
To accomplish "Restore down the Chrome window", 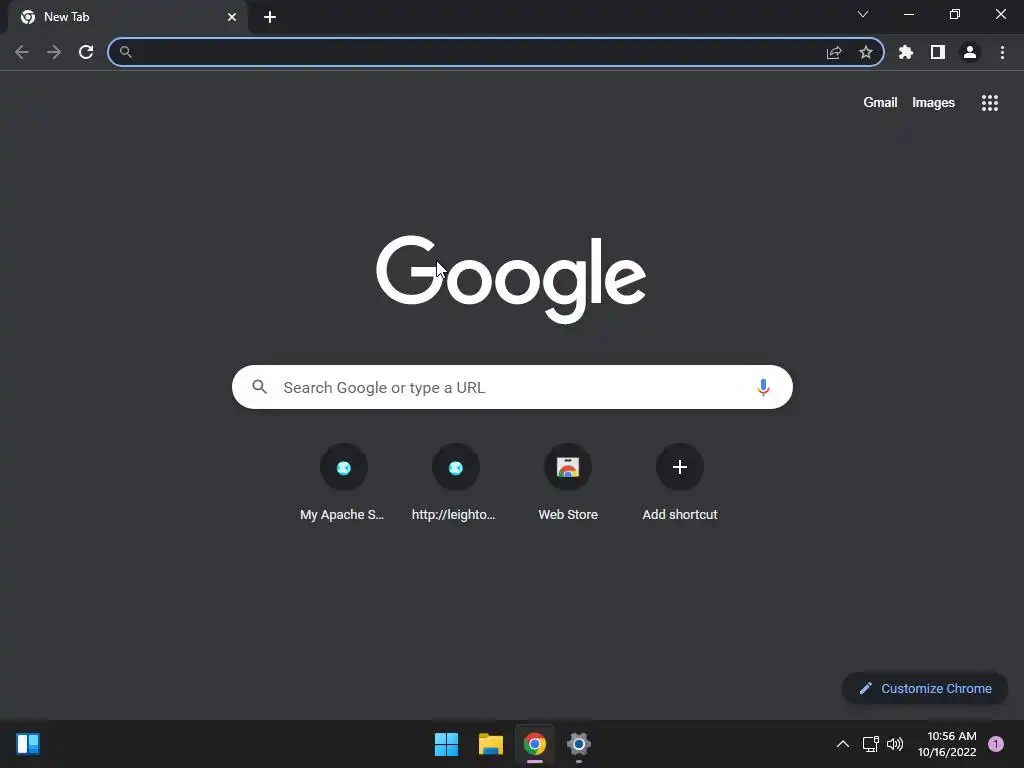I will click(955, 14).
